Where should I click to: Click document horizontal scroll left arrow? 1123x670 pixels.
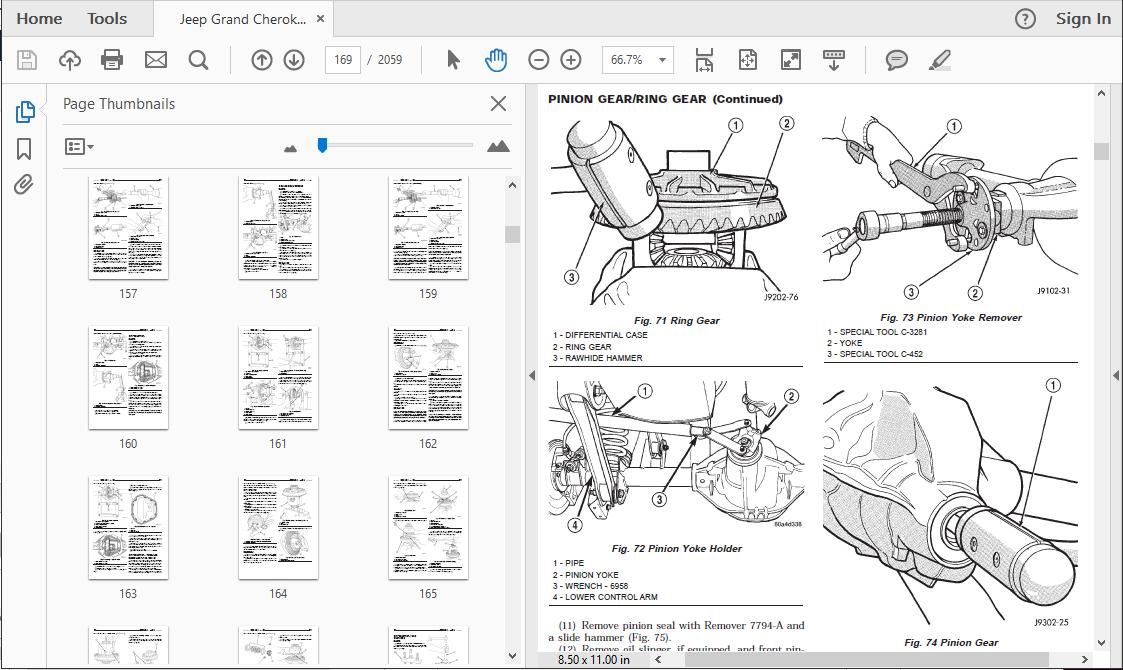(x=658, y=659)
